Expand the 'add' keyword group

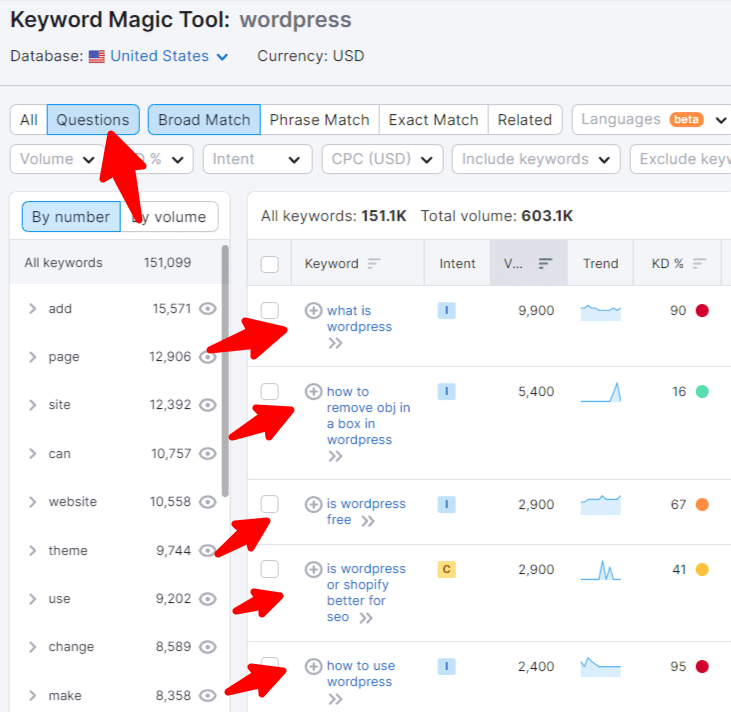(32, 309)
